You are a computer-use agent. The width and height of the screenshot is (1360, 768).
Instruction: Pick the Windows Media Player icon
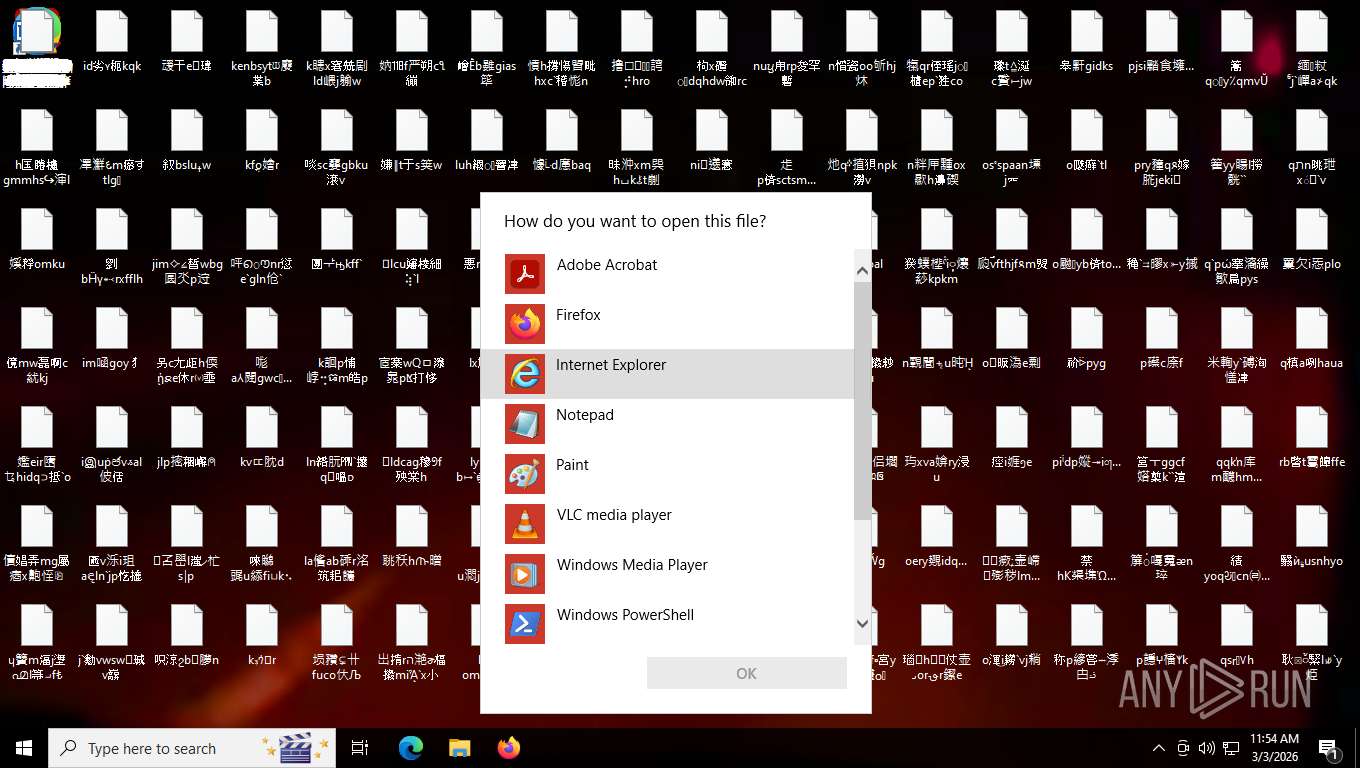point(525,574)
